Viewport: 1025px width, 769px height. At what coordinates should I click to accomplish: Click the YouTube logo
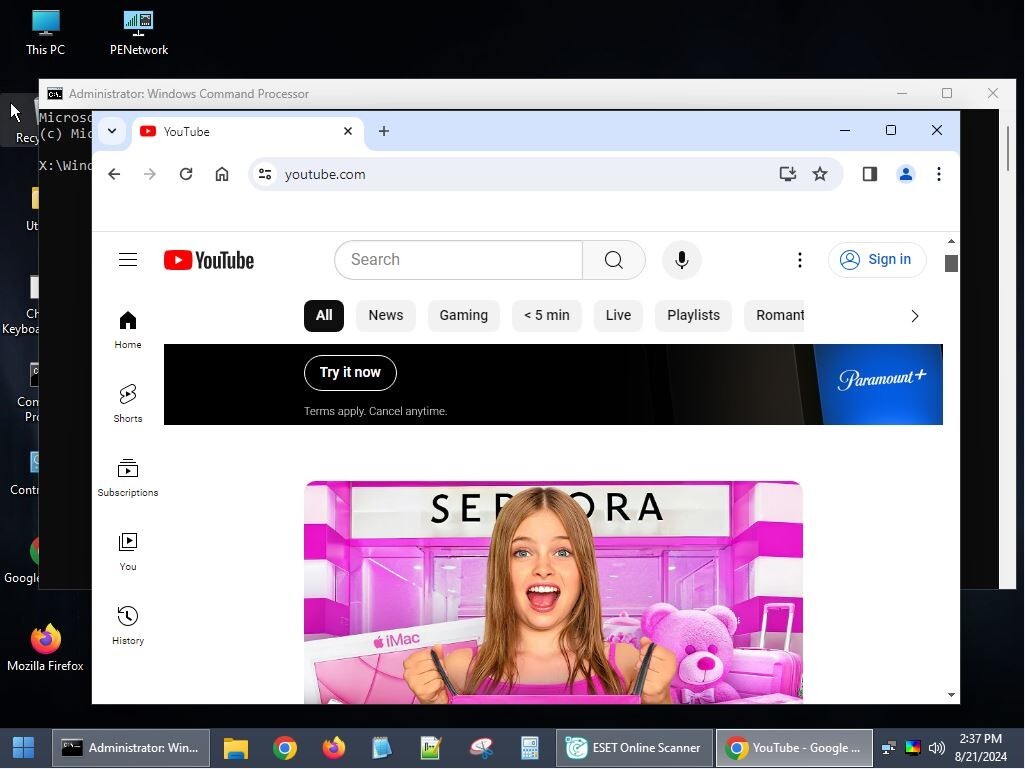(x=209, y=260)
